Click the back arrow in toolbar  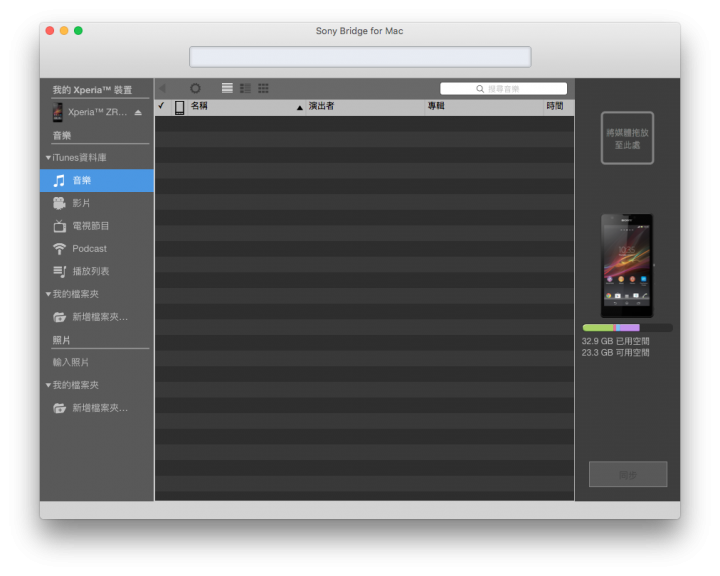pyautogui.click(x=163, y=88)
